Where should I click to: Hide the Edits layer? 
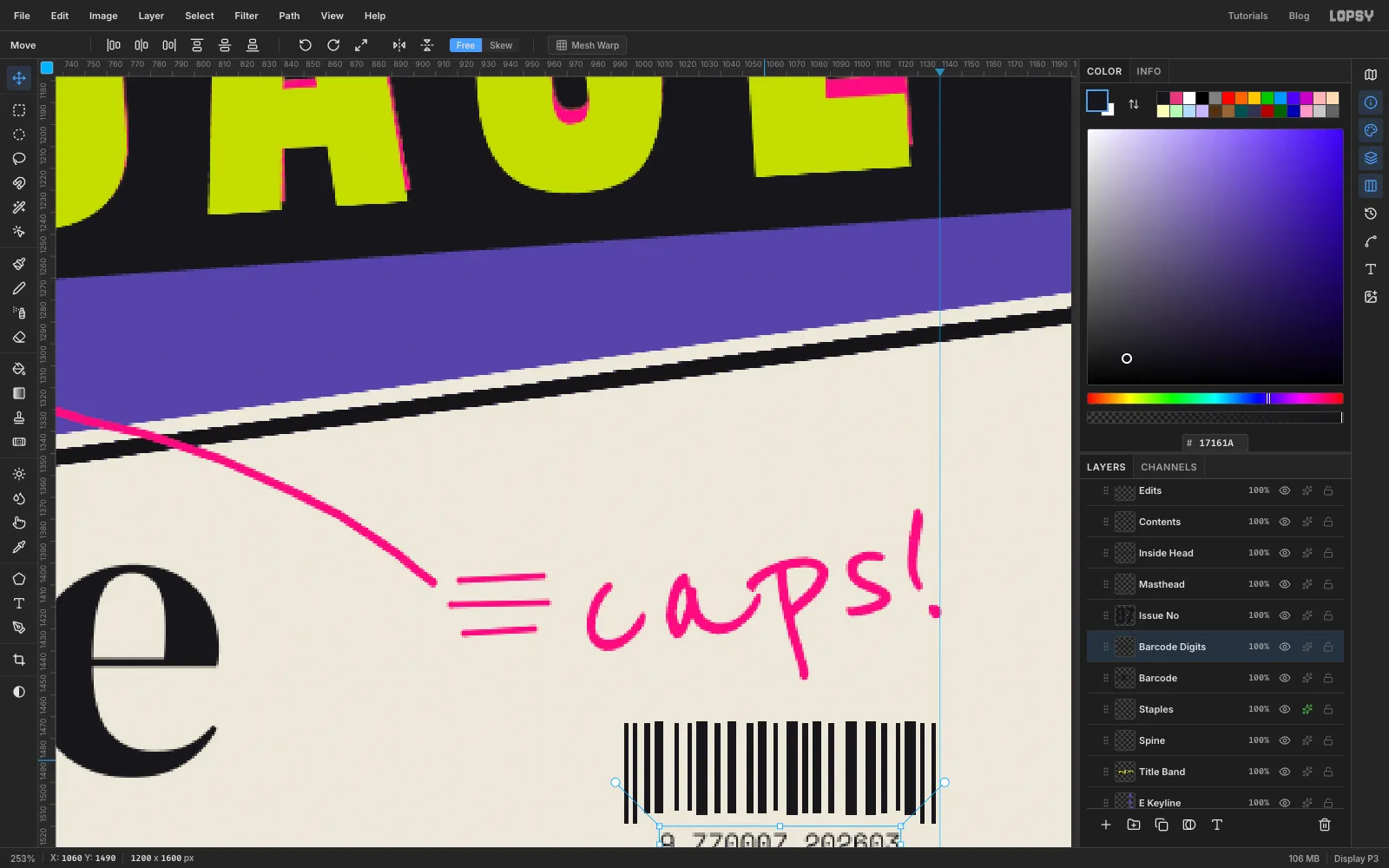pos(1285,490)
